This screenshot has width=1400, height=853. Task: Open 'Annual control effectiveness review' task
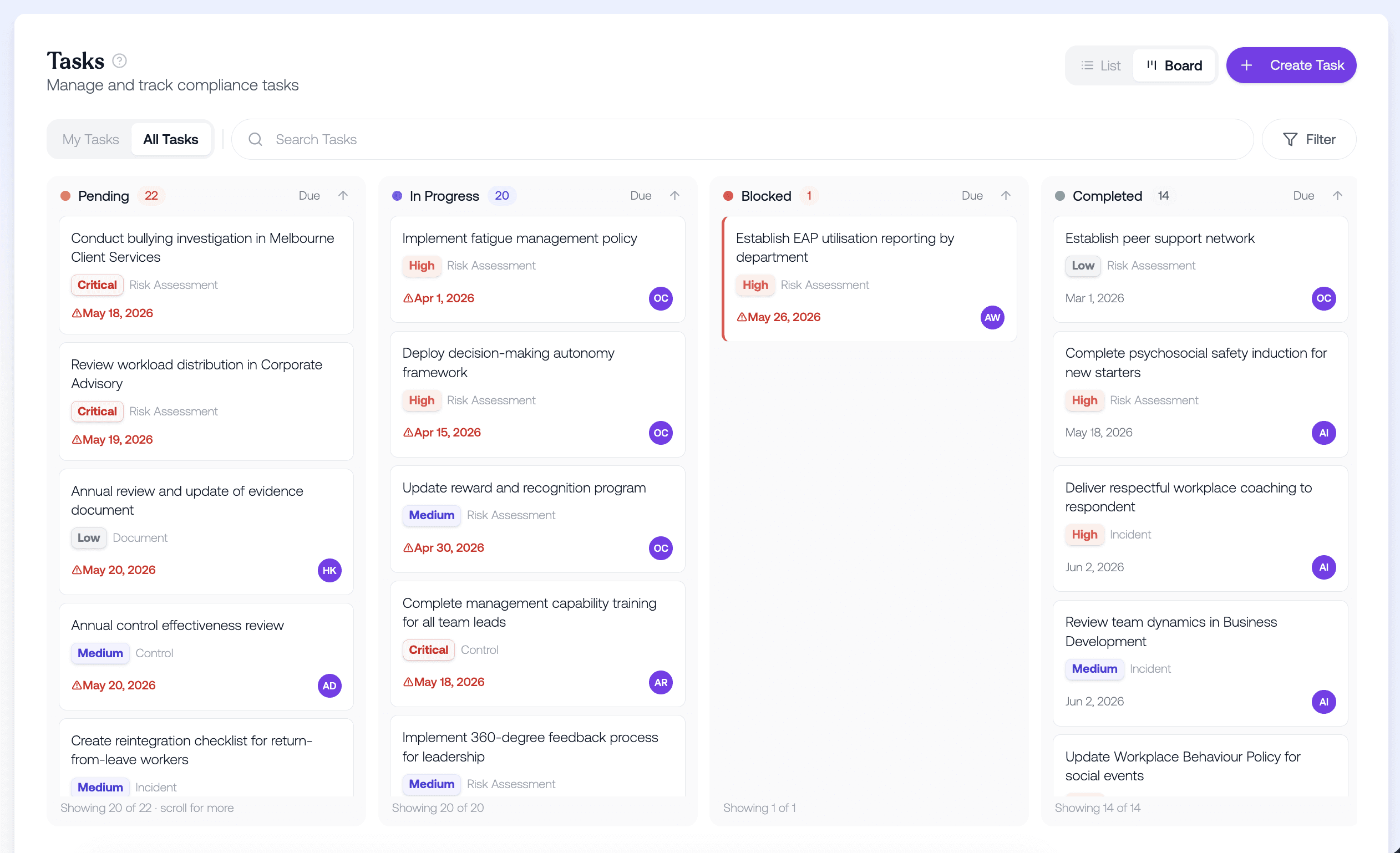coord(206,656)
